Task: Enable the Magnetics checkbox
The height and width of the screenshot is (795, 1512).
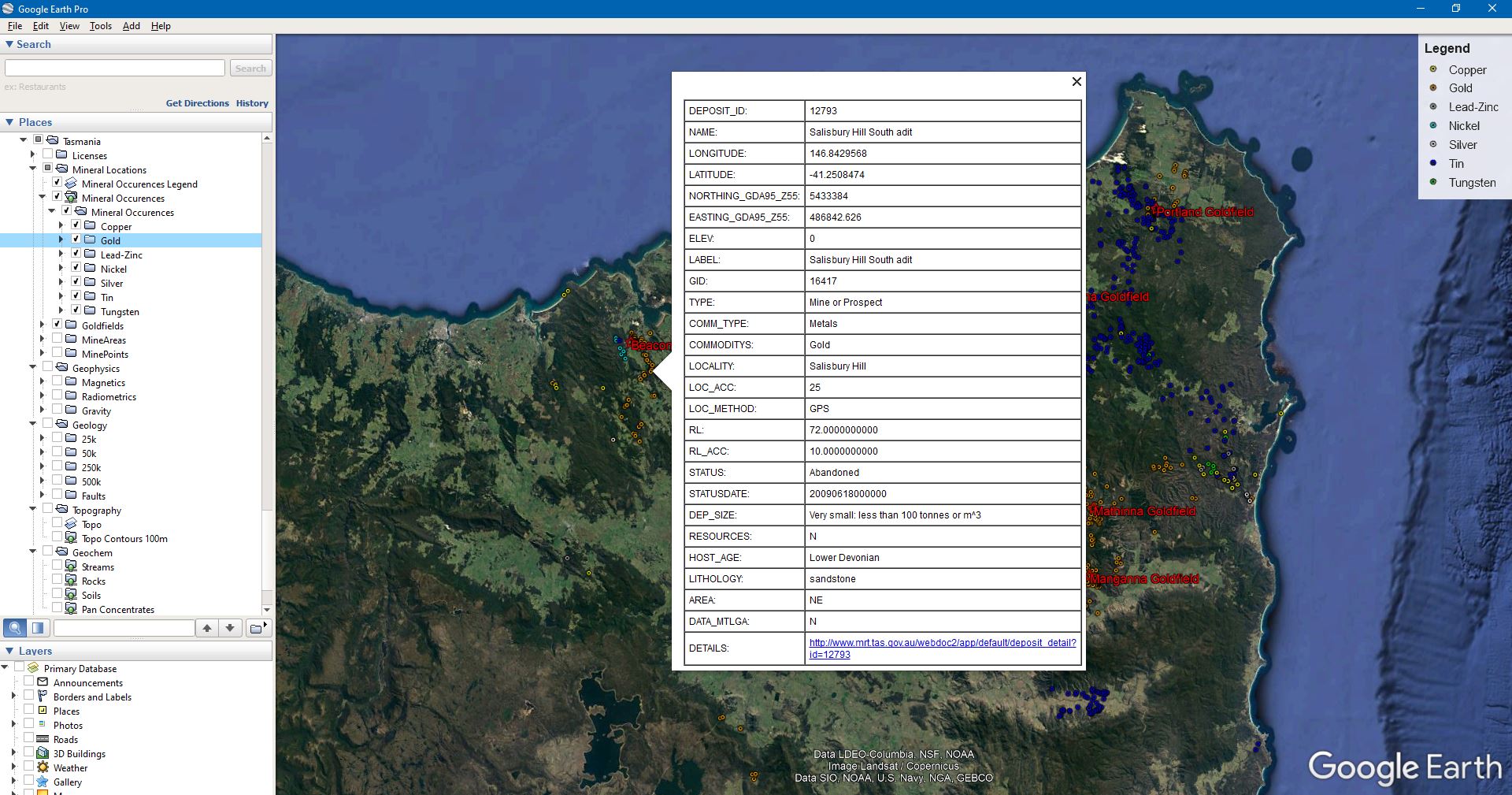Action: 57,382
